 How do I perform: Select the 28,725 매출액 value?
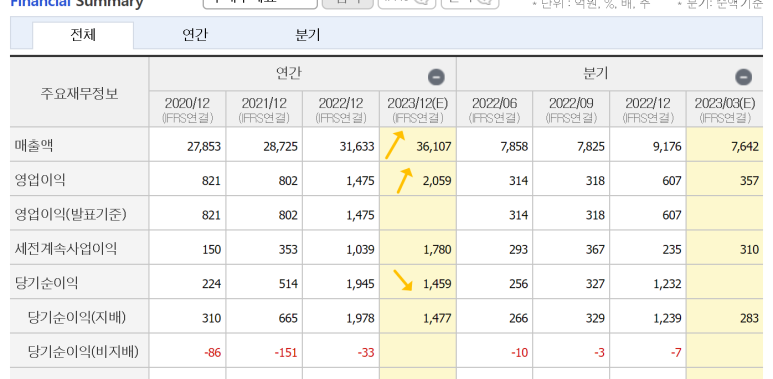pyautogui.click(x=281, y=146)
